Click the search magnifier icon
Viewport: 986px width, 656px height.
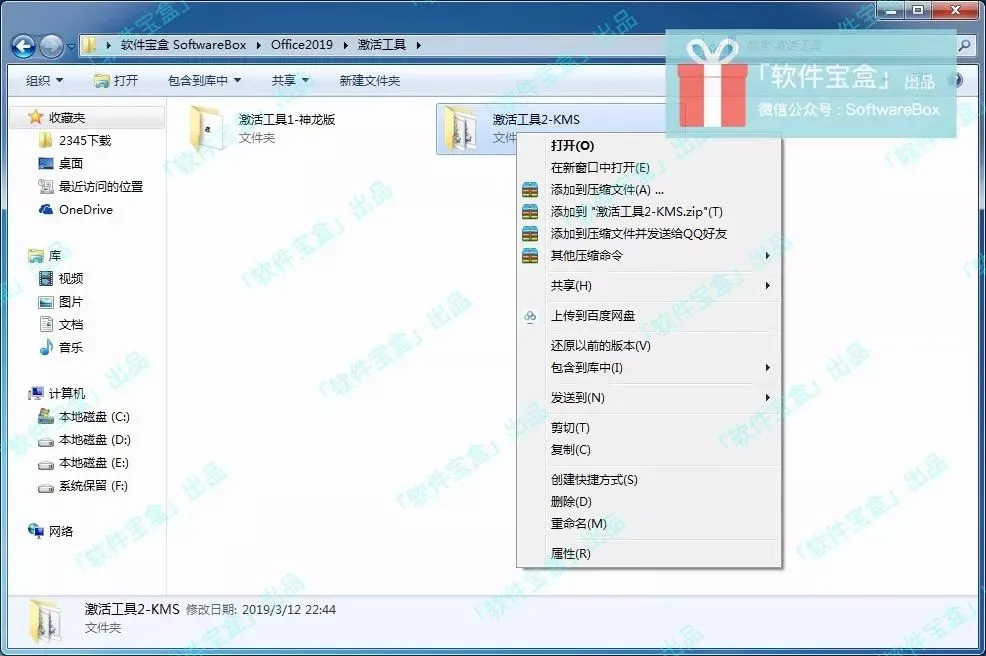[964, 45]
